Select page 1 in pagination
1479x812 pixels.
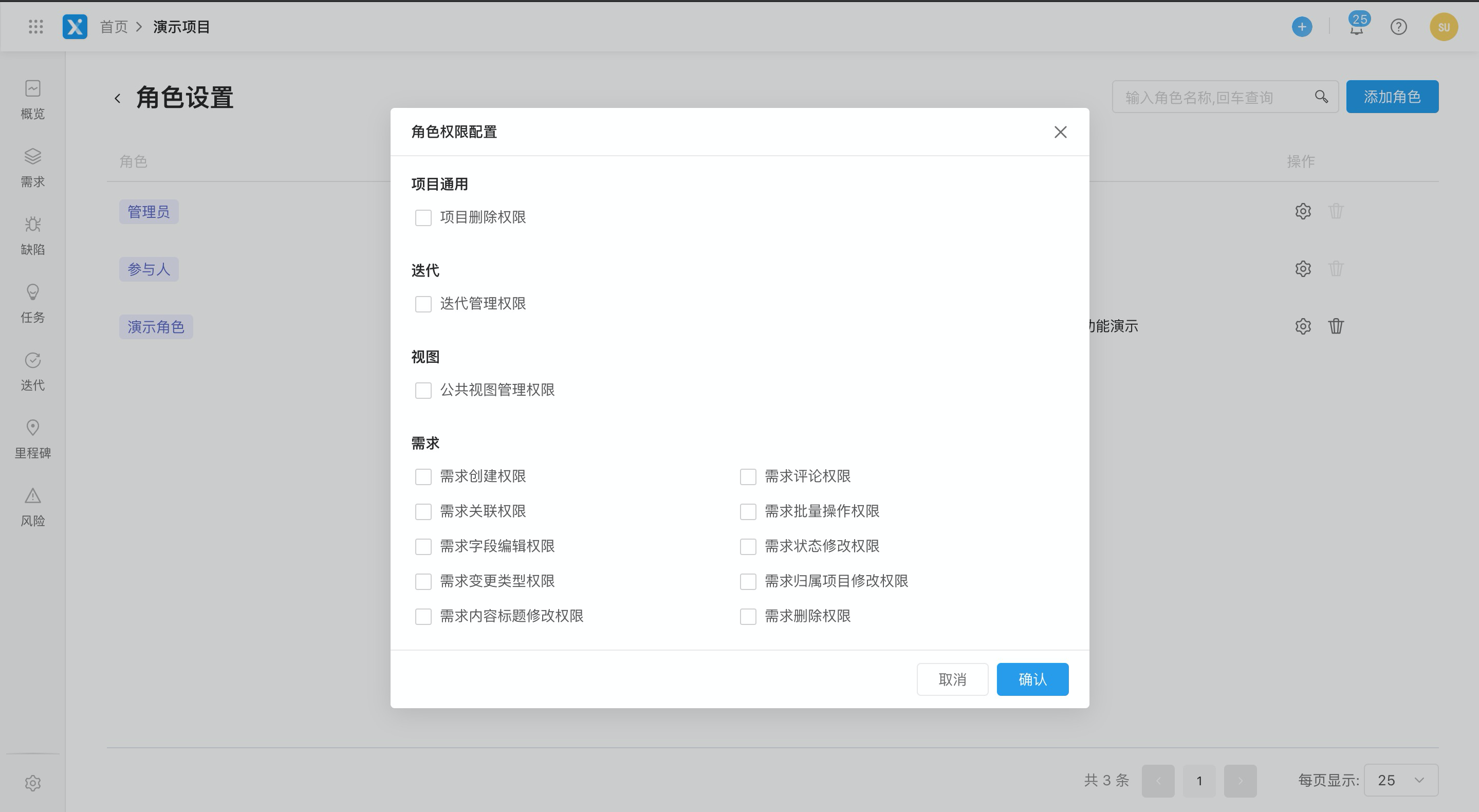click(1199, 781)
